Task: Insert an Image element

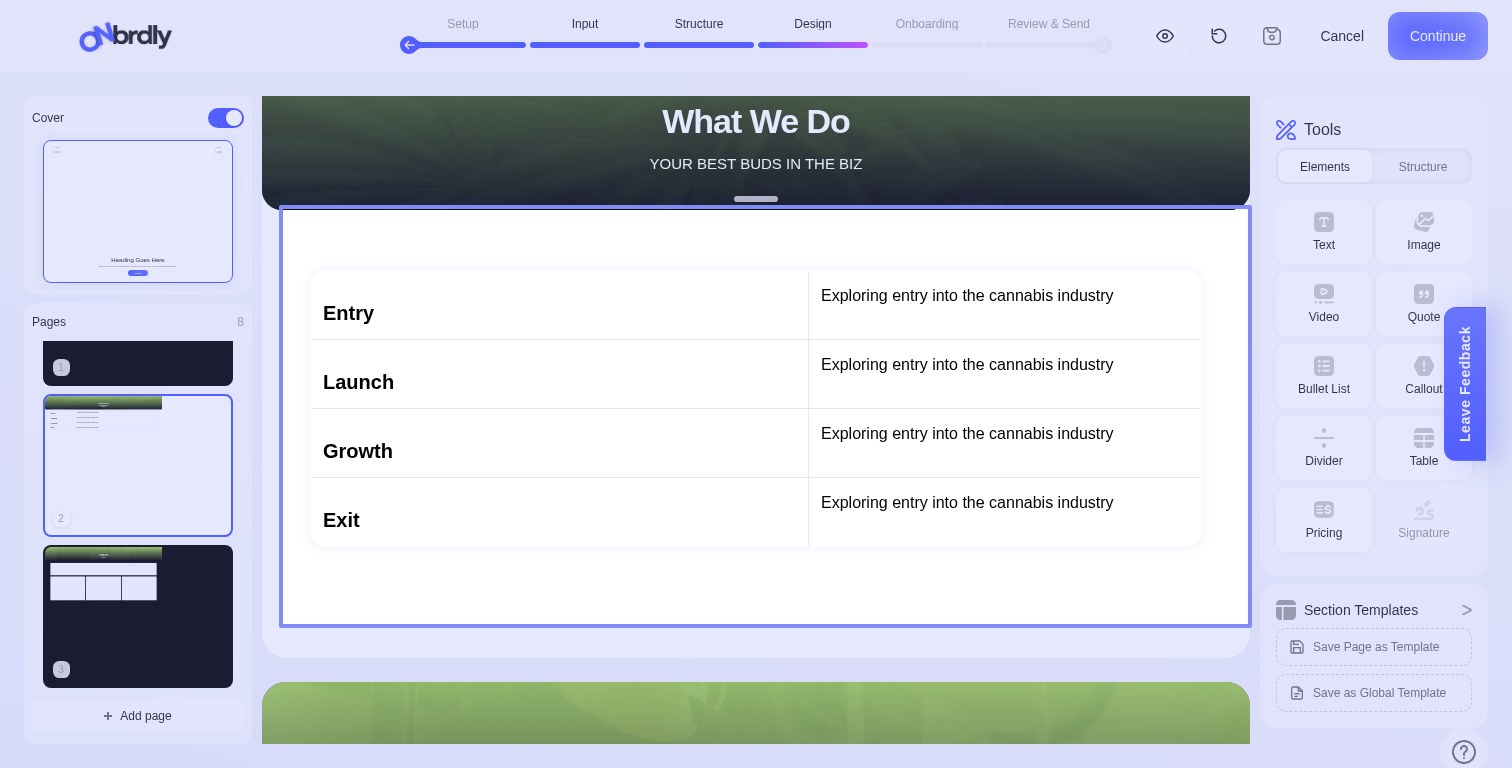Action: 1423,232
